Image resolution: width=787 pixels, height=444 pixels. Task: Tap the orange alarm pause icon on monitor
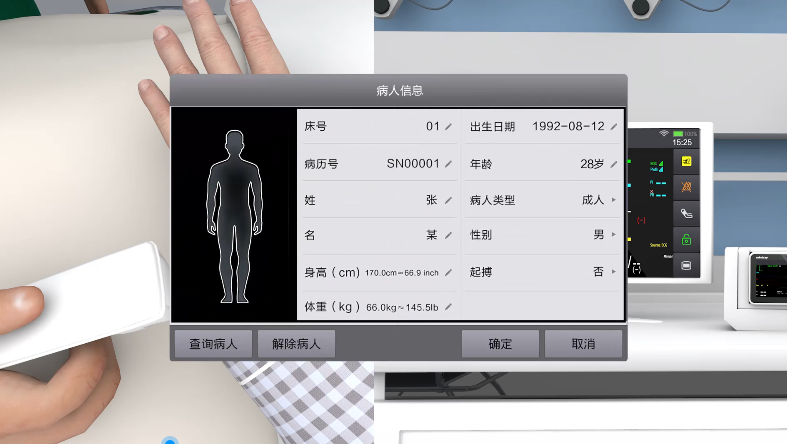[686, 187]
